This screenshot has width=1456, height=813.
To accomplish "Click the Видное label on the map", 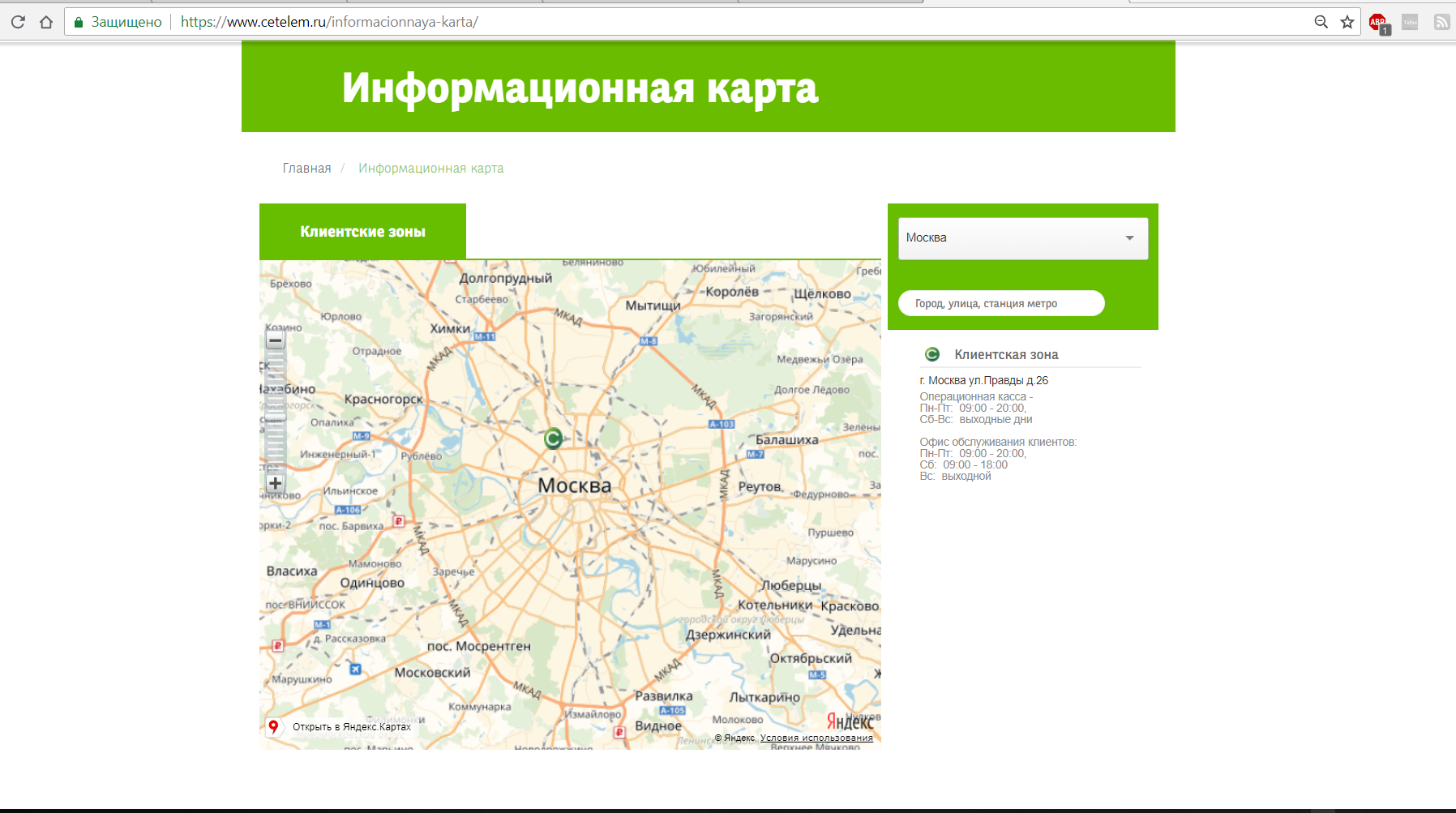I will point(658,725).
